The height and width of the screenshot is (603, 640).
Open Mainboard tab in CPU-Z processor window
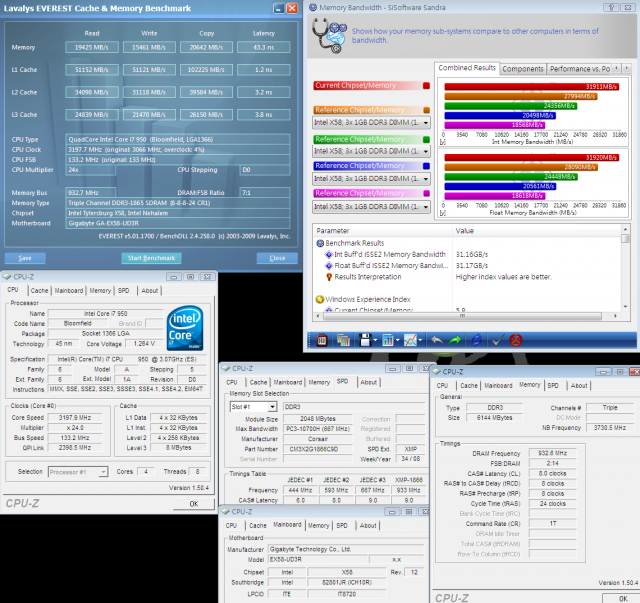pos(69,290)
